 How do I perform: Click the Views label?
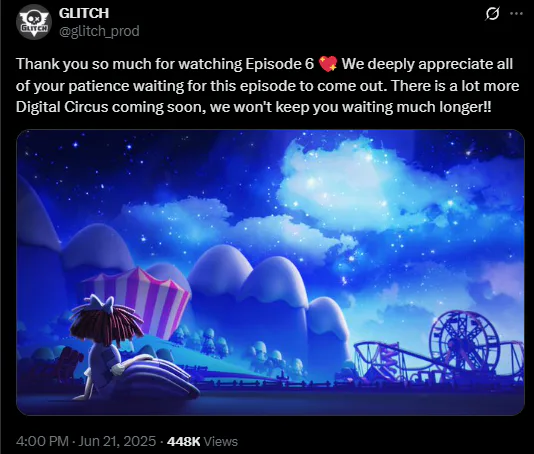[220, 442]
